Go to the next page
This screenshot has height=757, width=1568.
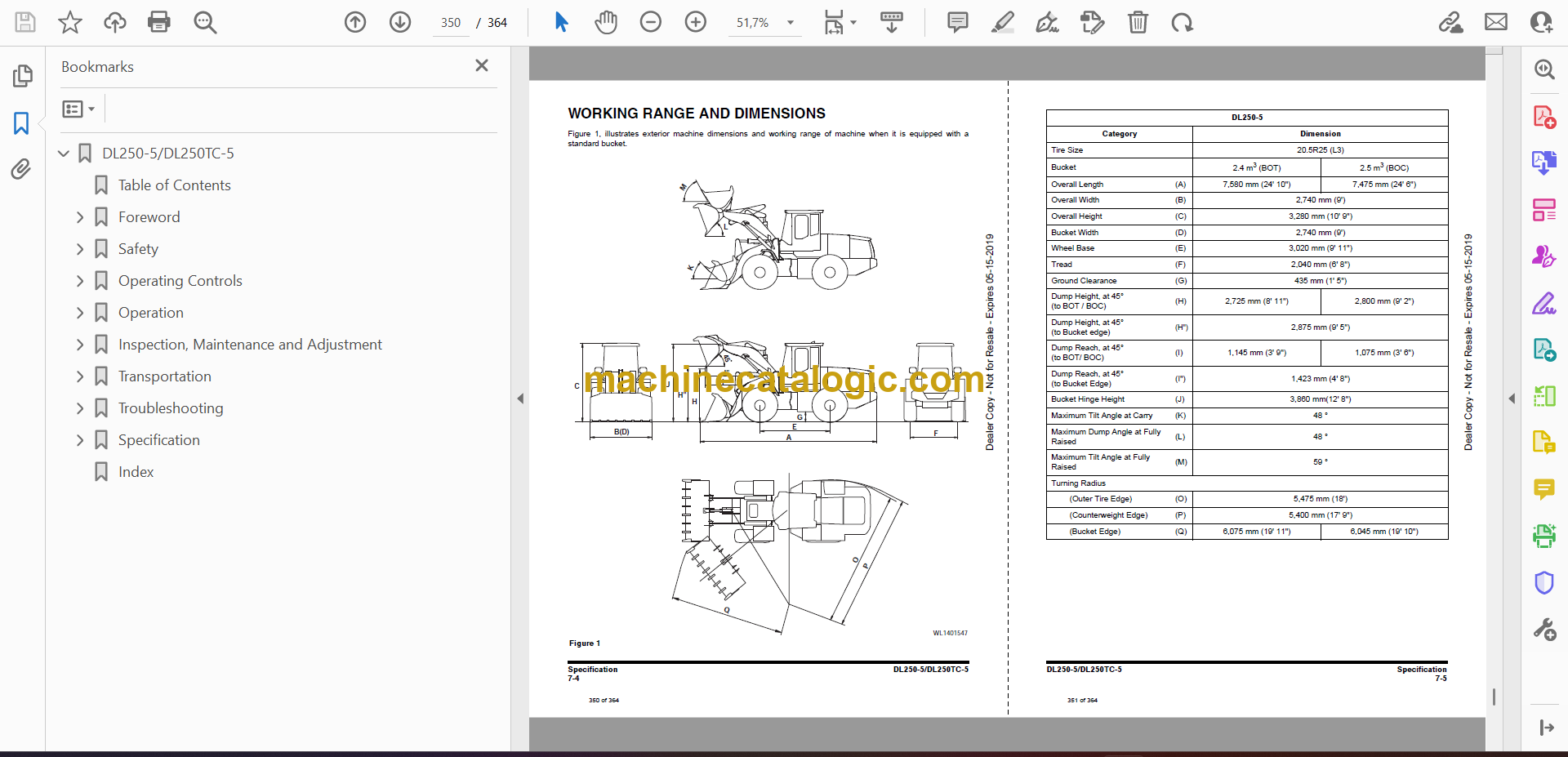pos(400,22)
